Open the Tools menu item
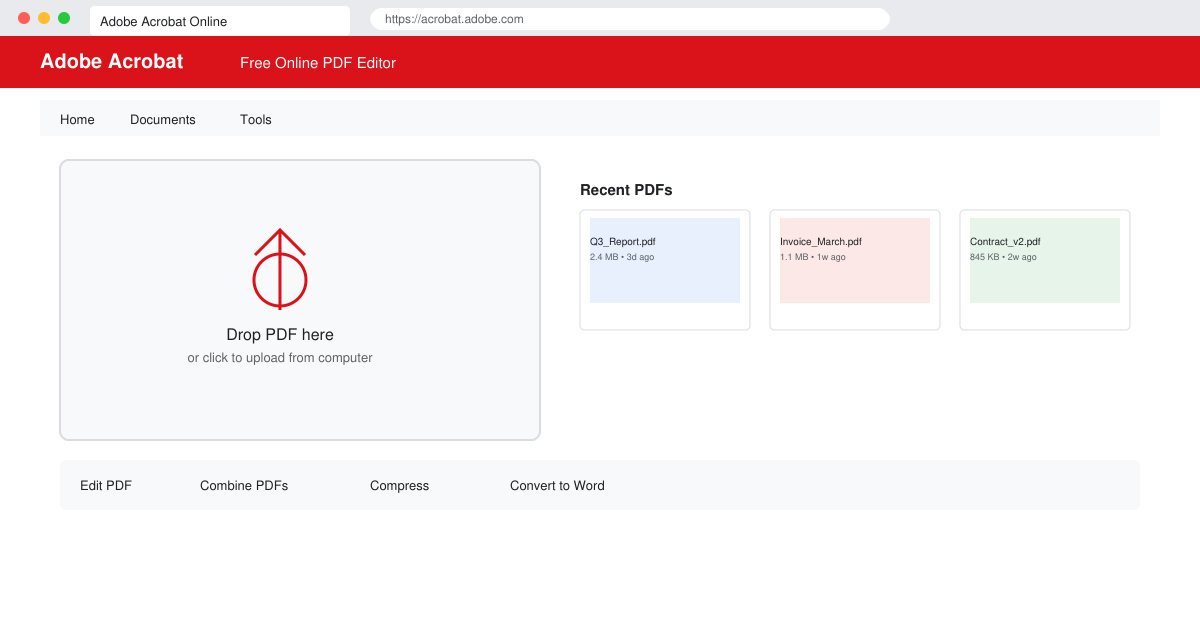 (256, 119)
